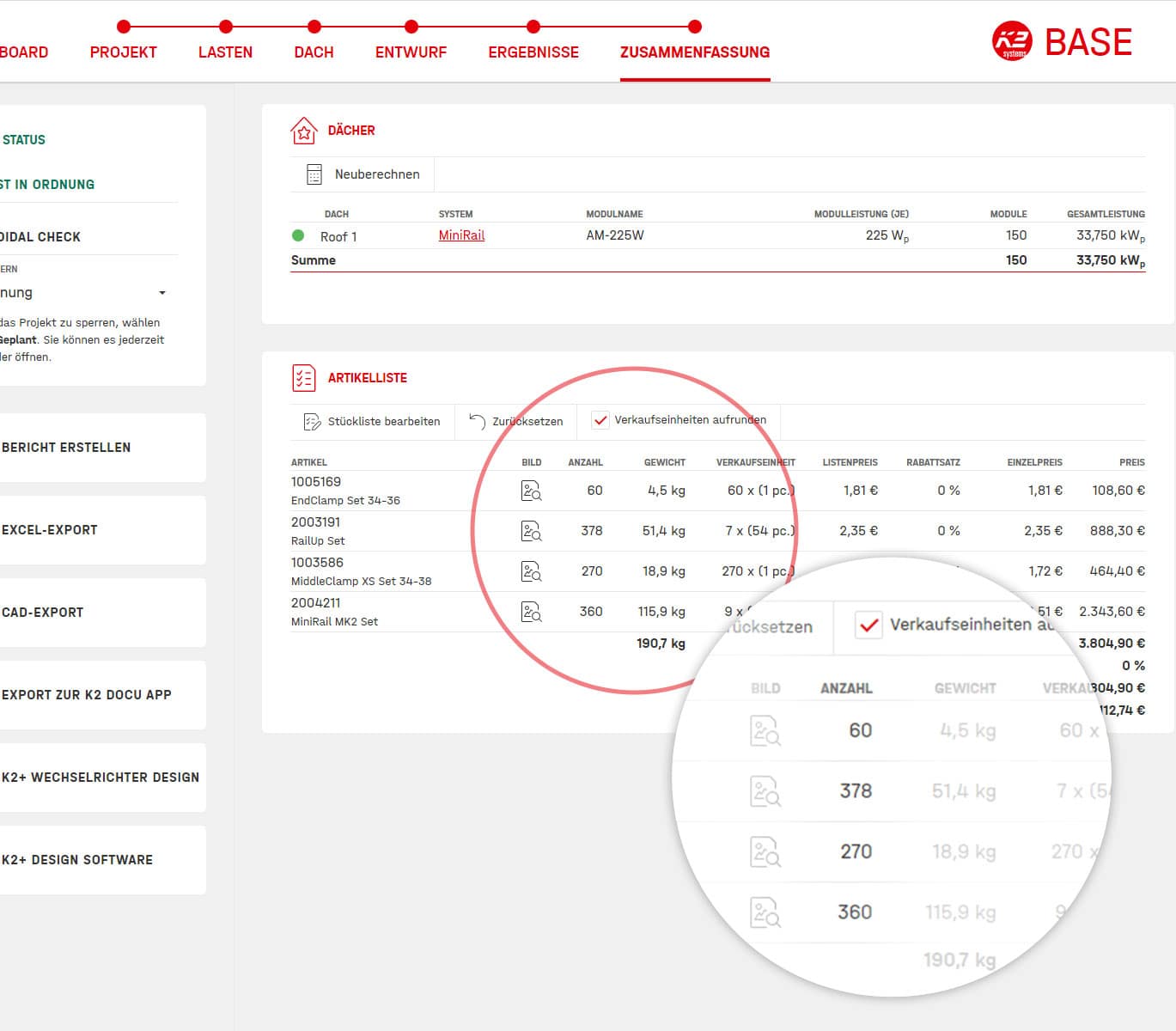Screen dimensions: 1176x1031
Task: Click the ARTIKELLISTE section title
Action: pos(368,378)
